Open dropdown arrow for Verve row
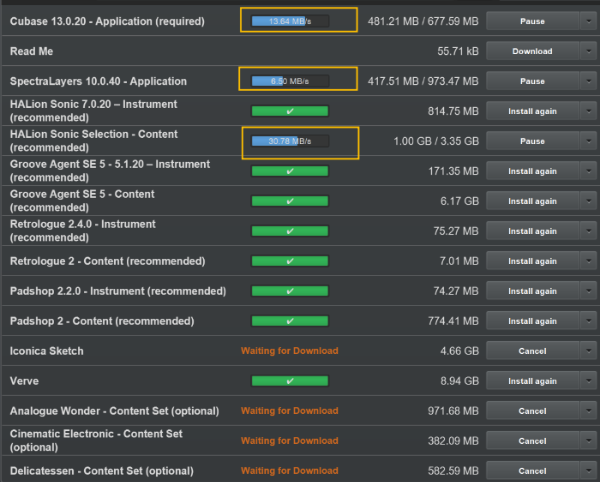 pos(589,381)
